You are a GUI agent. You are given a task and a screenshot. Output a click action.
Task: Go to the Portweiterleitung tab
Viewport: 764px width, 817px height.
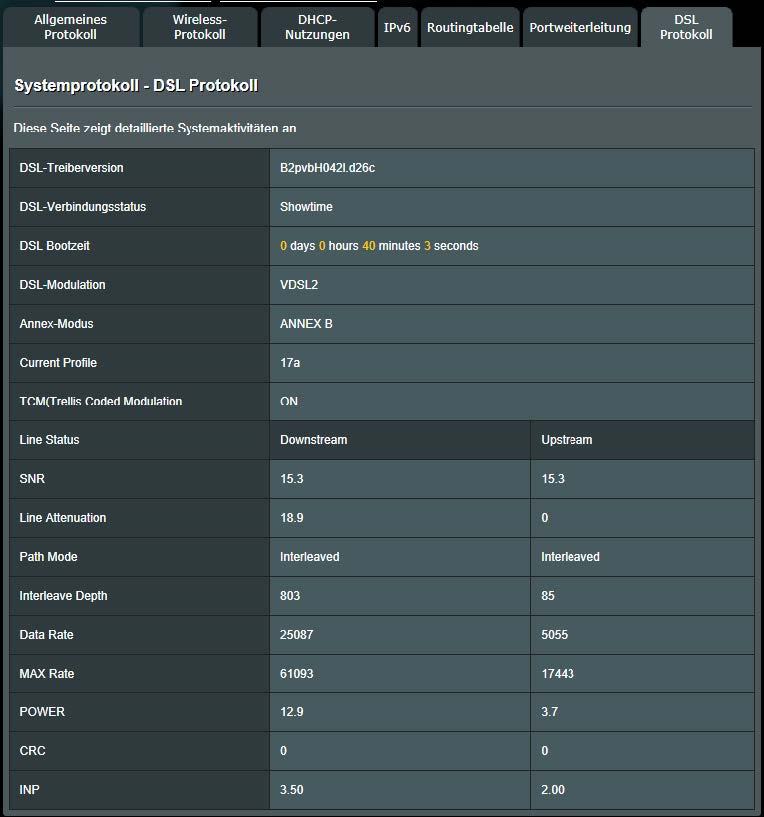coord(580,27)
